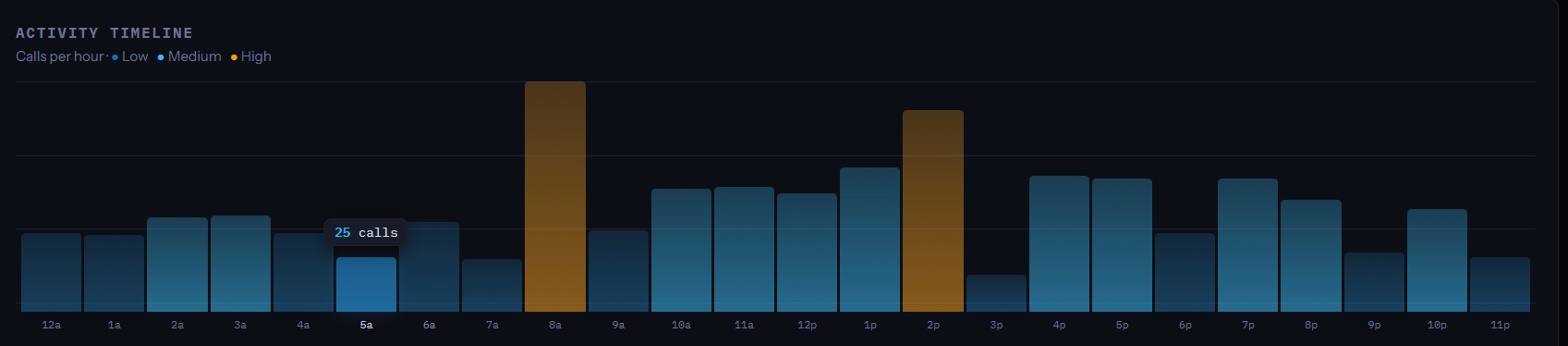1568x346 pixels.
Task: Select the 10p hour bar
Action: pyautogui.click(x=1437, y=260)
